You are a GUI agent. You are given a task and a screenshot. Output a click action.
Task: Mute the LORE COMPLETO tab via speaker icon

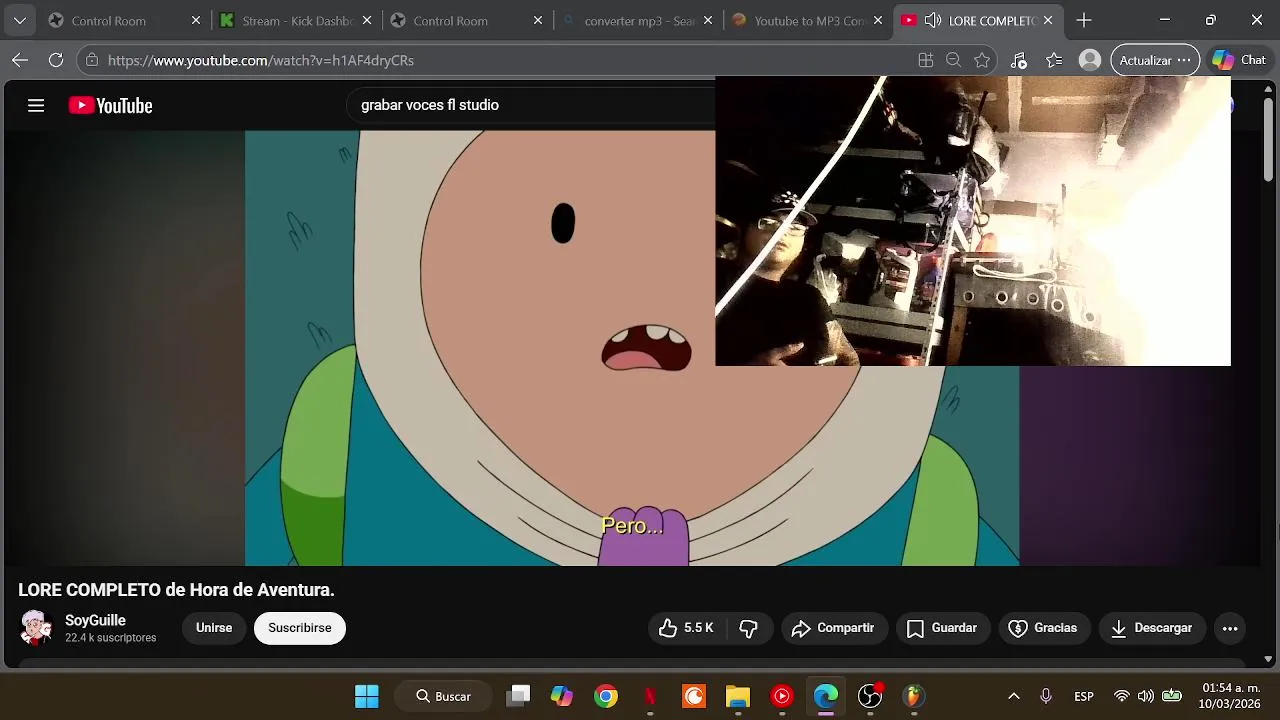click(x=933, y=20)
